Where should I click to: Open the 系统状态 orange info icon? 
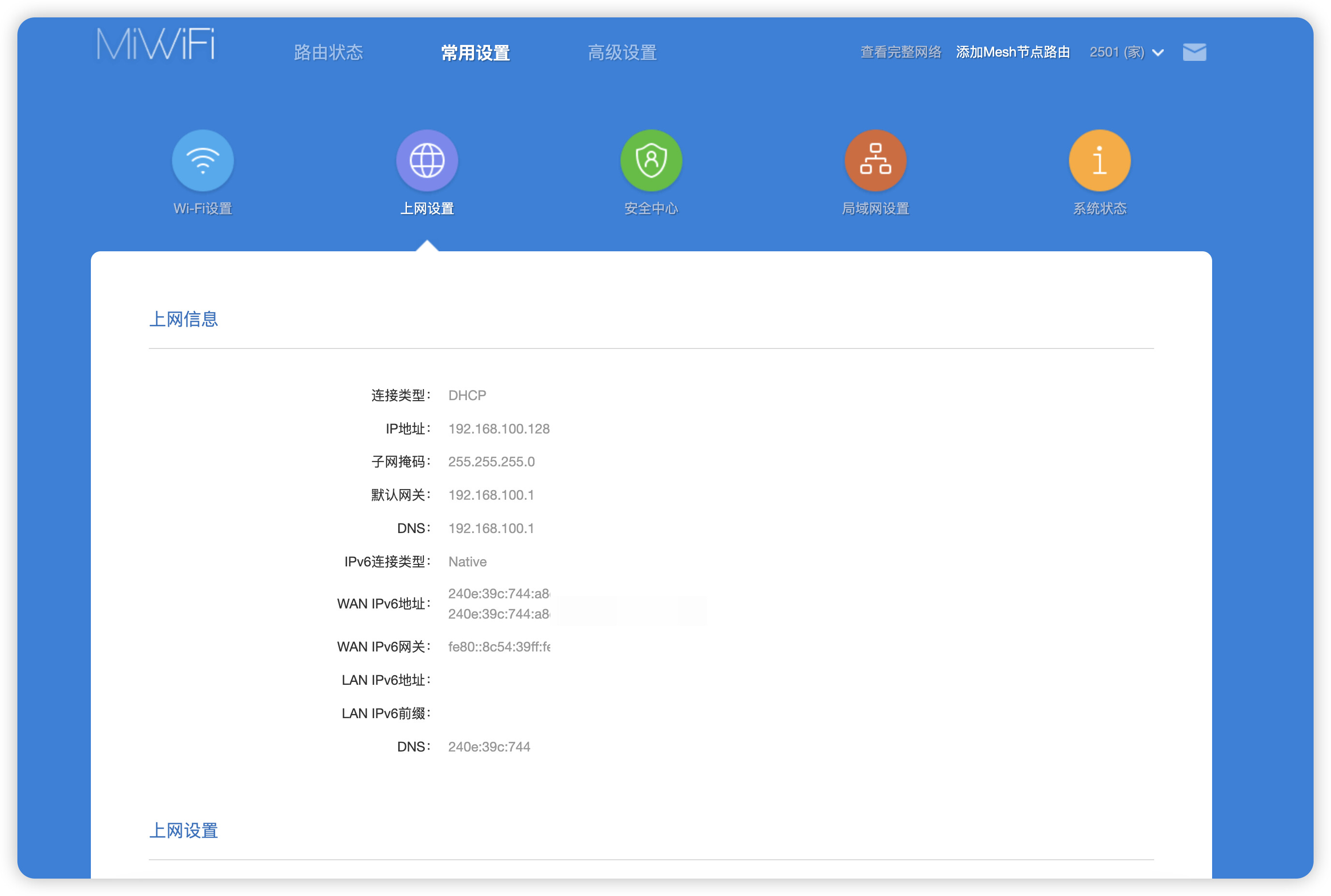[x=1099, y=160]
